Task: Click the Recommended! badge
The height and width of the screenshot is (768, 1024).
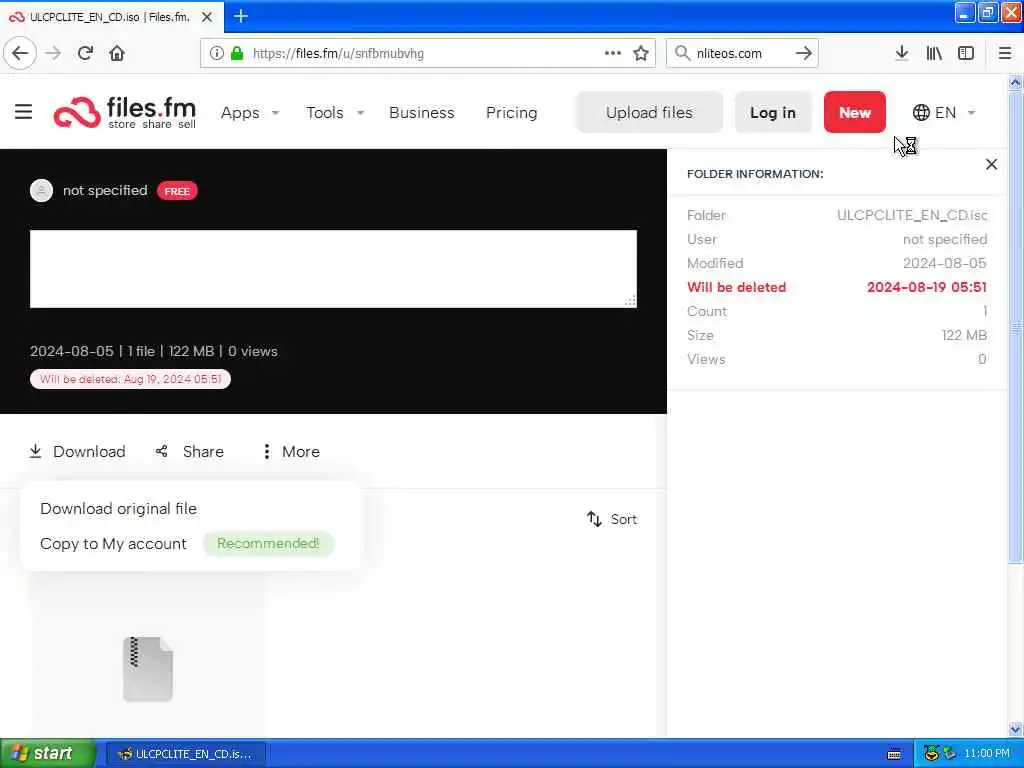Action: point(268,544)
